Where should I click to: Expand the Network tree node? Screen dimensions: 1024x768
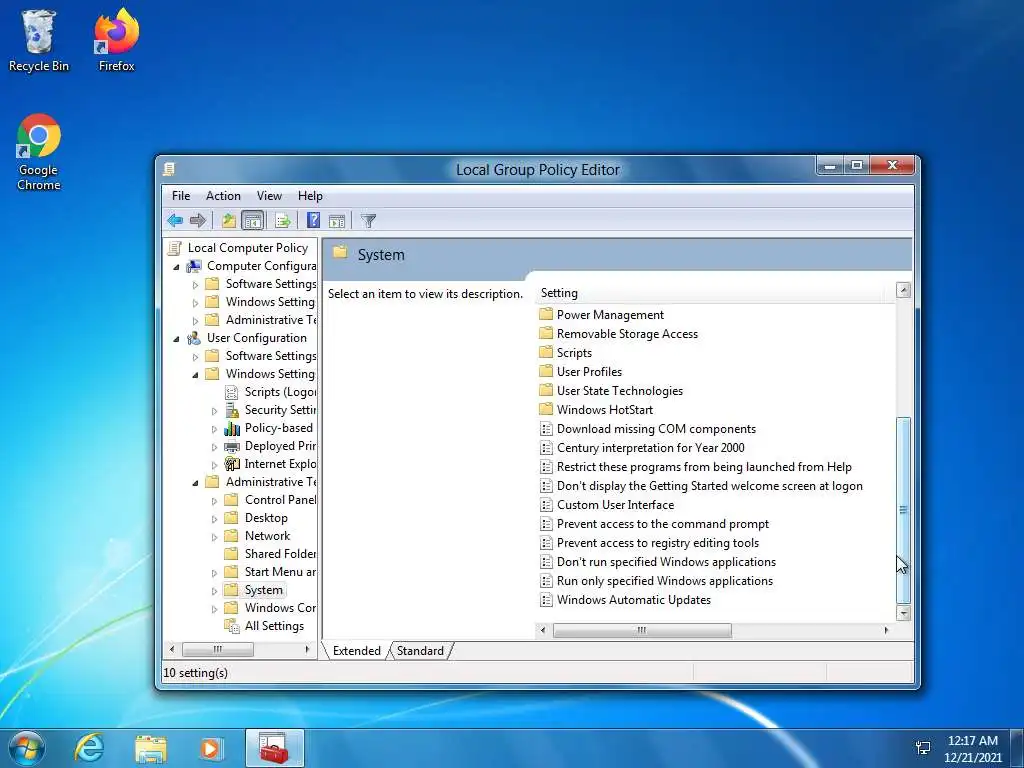point(214,537)
